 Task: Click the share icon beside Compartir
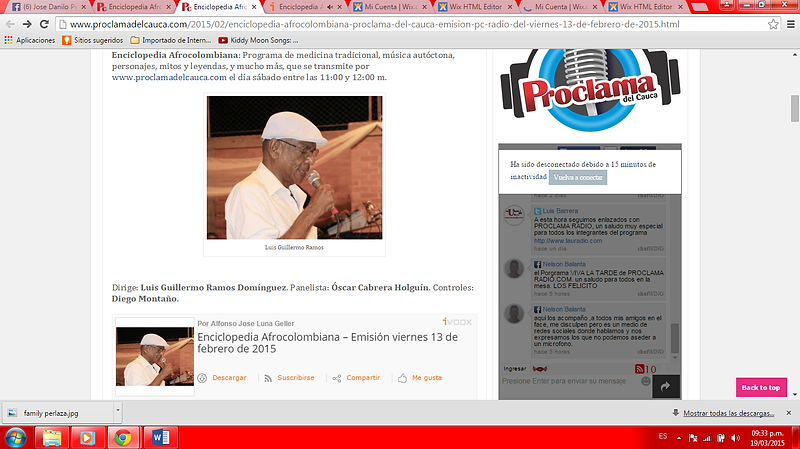tap(337, 378)
